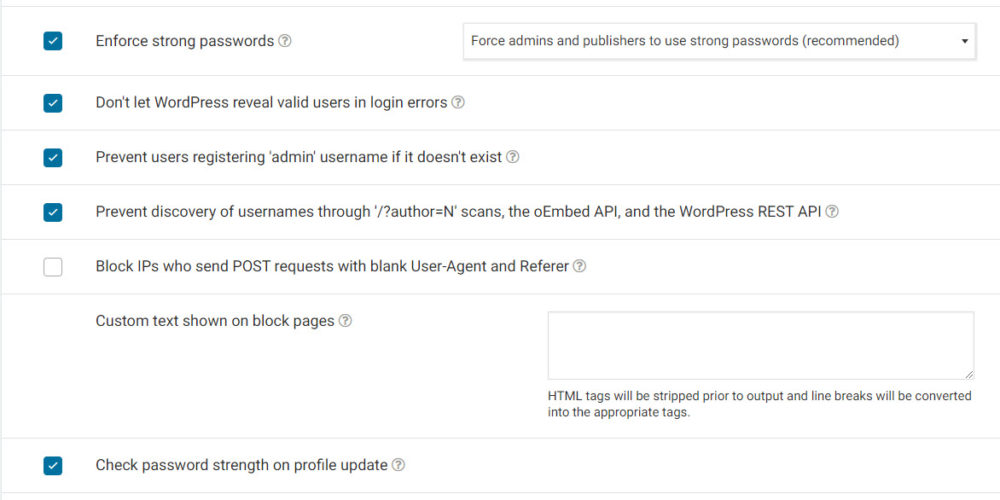
Task: Uncheck Enforce strong passwords checkbox
Action: pyautogui.click(x=53, y=41)
